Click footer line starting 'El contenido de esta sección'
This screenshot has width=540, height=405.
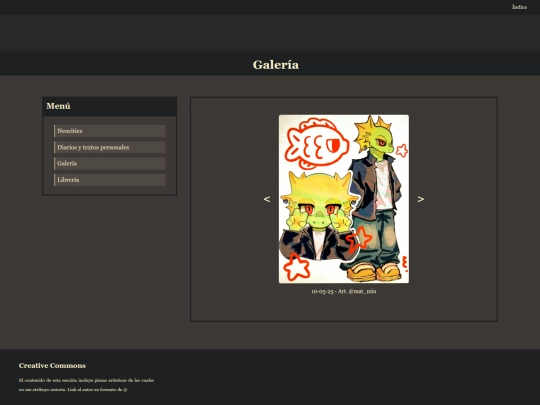tap(86, 380)
